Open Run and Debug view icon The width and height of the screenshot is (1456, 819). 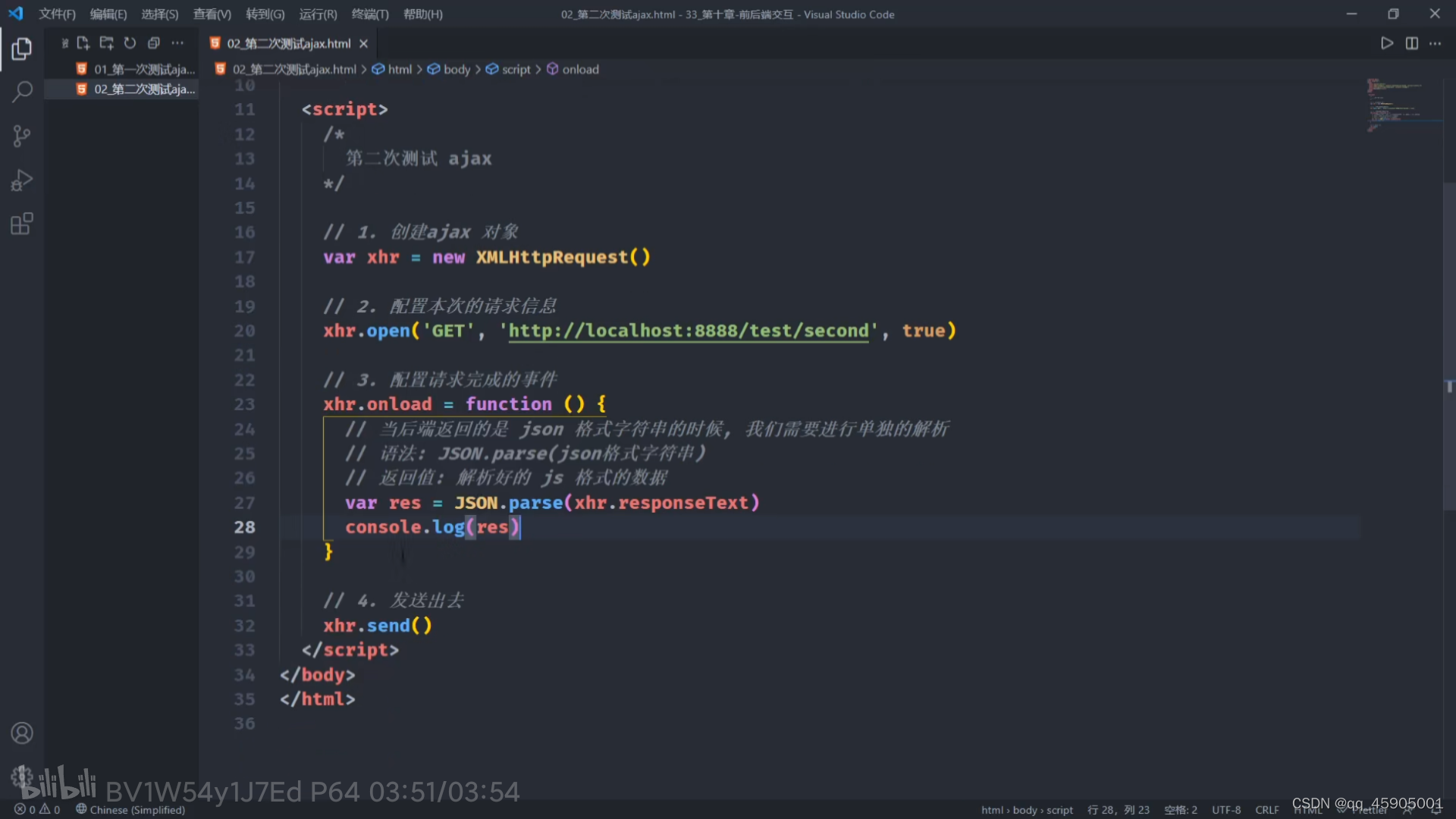click(21, 180)
